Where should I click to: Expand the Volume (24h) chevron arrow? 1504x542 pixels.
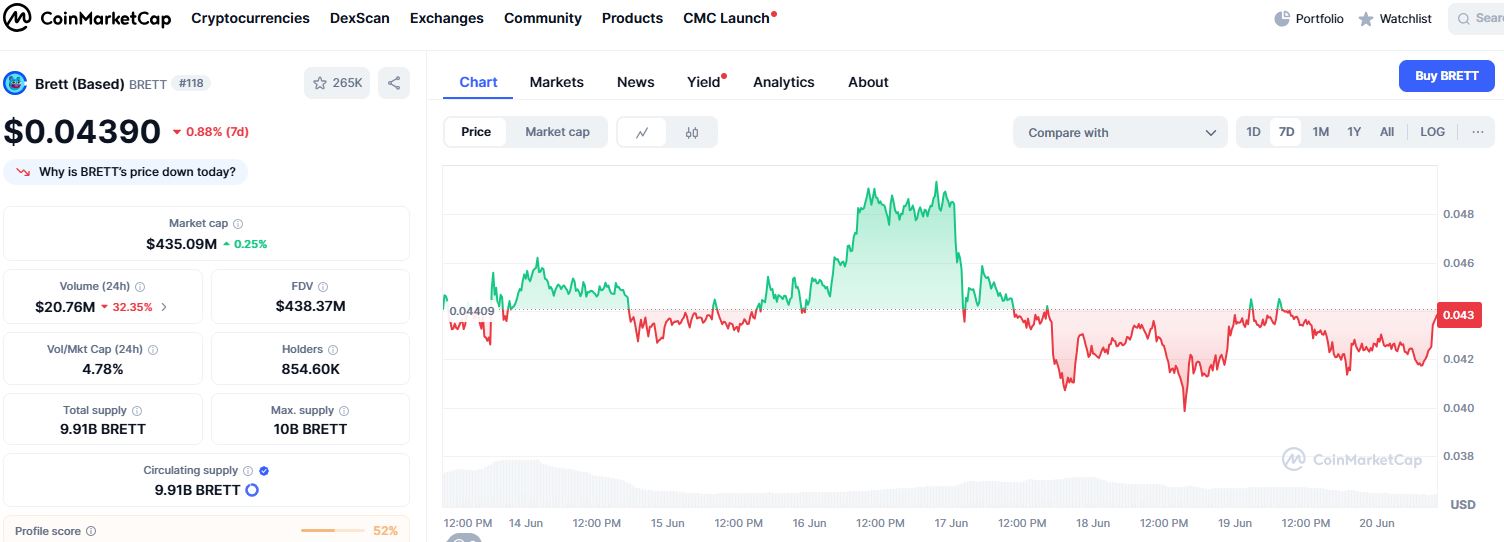tap(164, 307)
